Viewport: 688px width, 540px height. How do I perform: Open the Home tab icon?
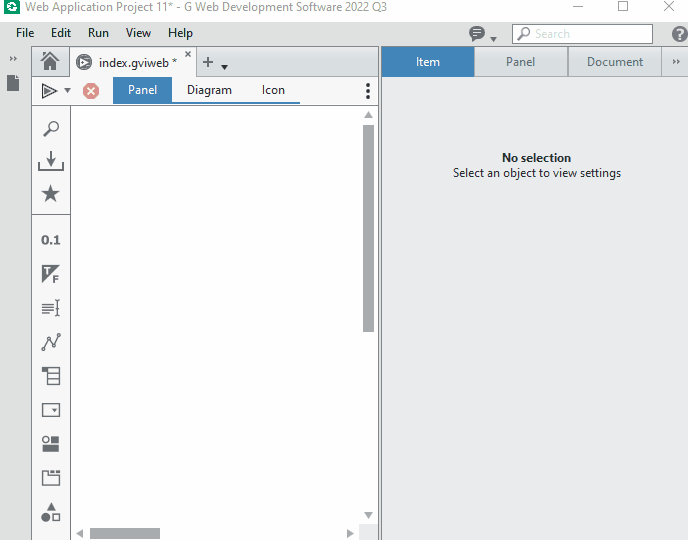pyautogui.click(x=50, y=61)
